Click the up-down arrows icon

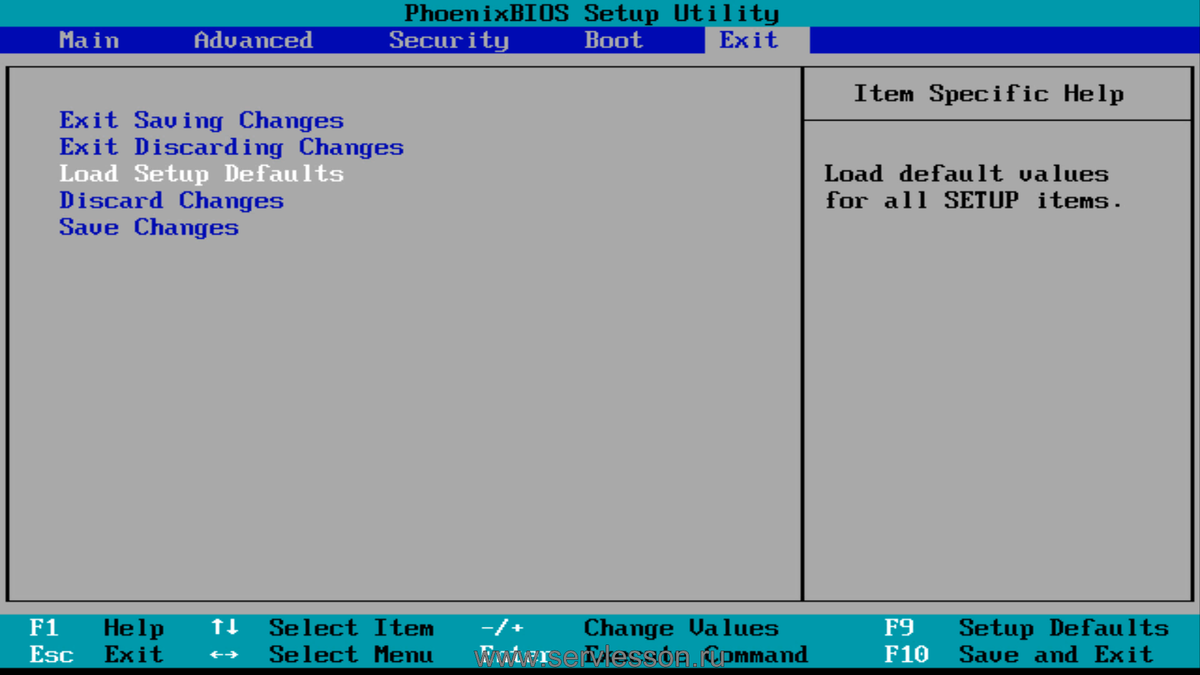(x=224, y=628)
